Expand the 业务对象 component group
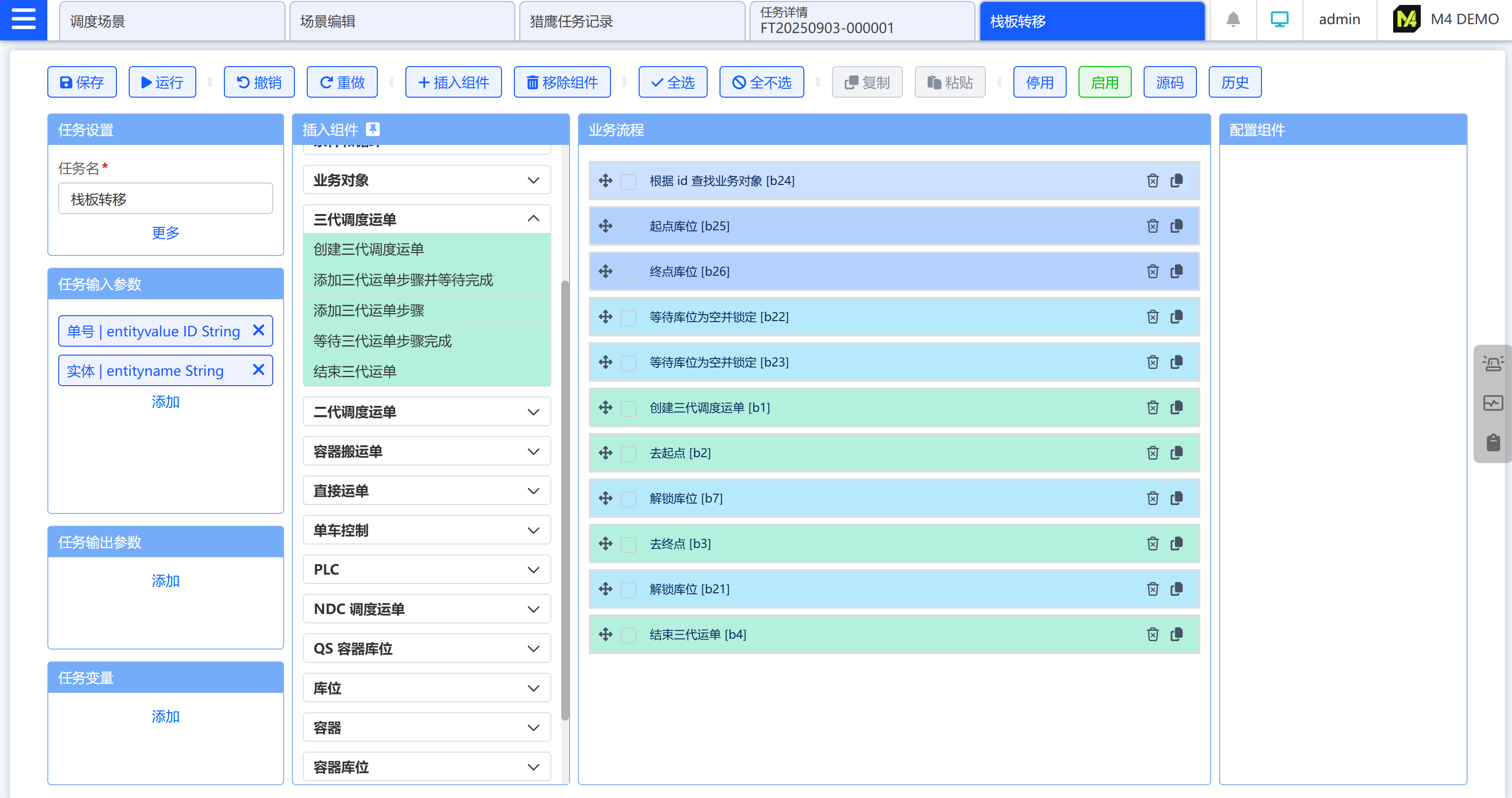The image size is (1512, 798). coord(533,180)
